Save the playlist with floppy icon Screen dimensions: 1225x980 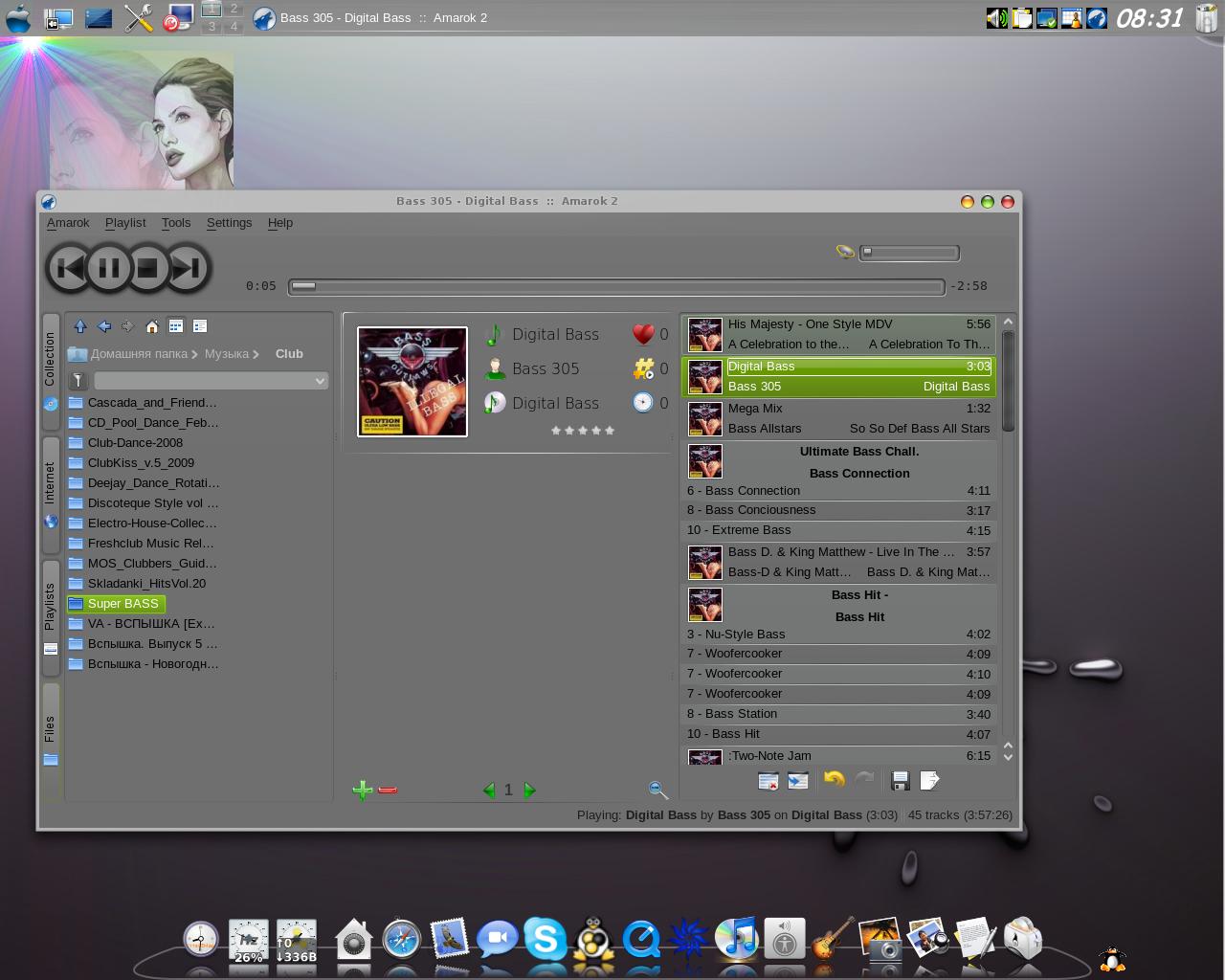(900, 781)
